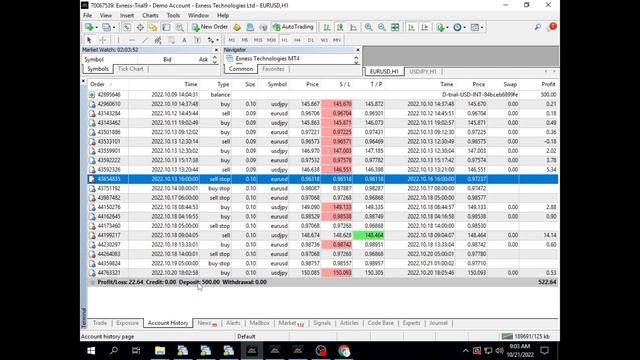
Task: Sort by the Order column header
Action: click(x=97, y=84)
